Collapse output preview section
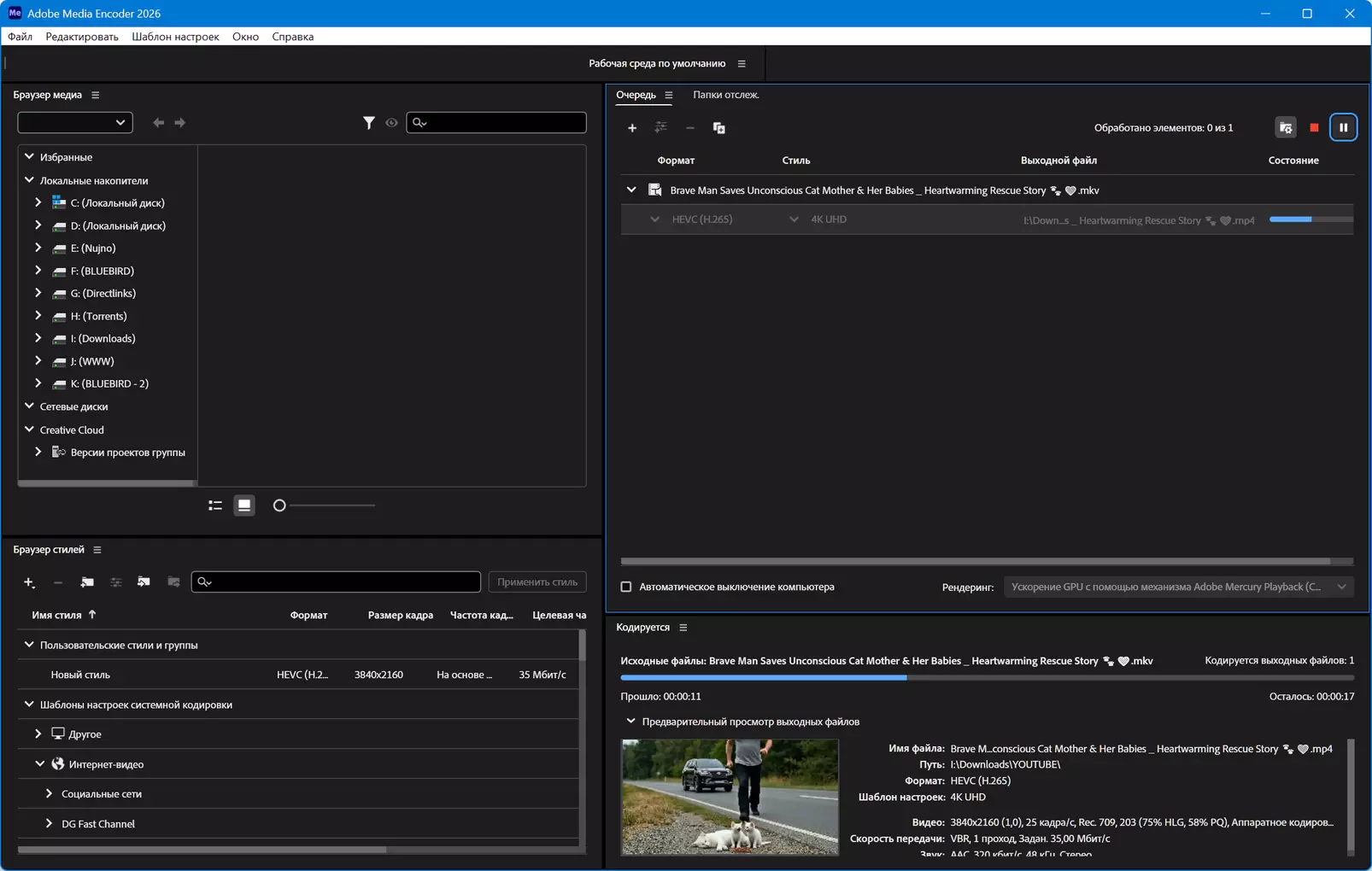 (630, 722)
